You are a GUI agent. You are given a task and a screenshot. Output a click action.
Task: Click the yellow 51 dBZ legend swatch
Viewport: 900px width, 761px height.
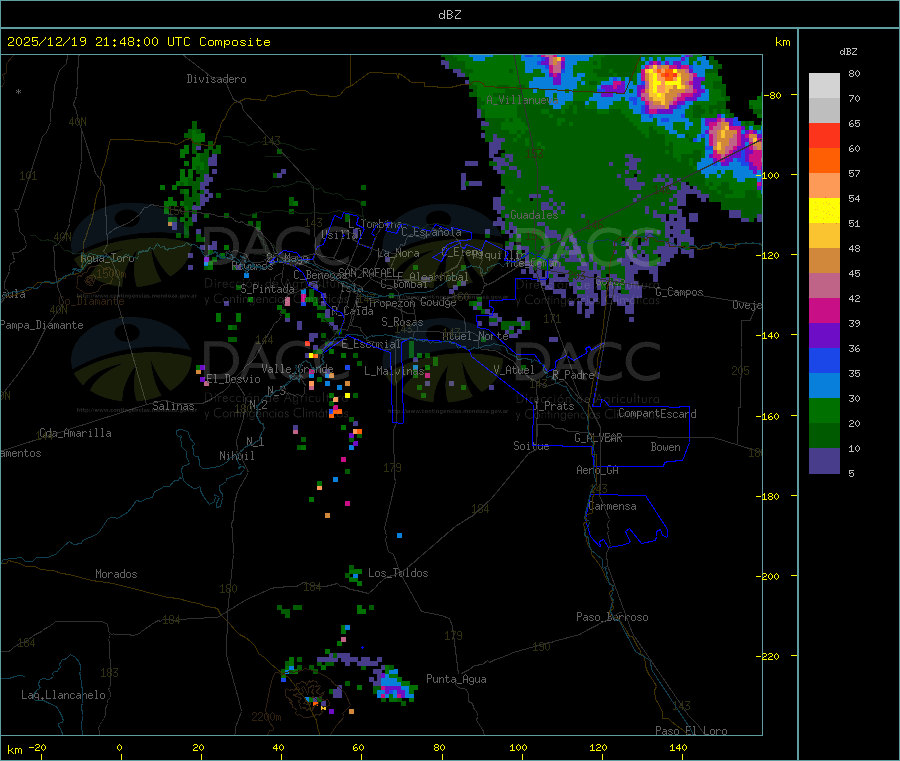(824, 211)
